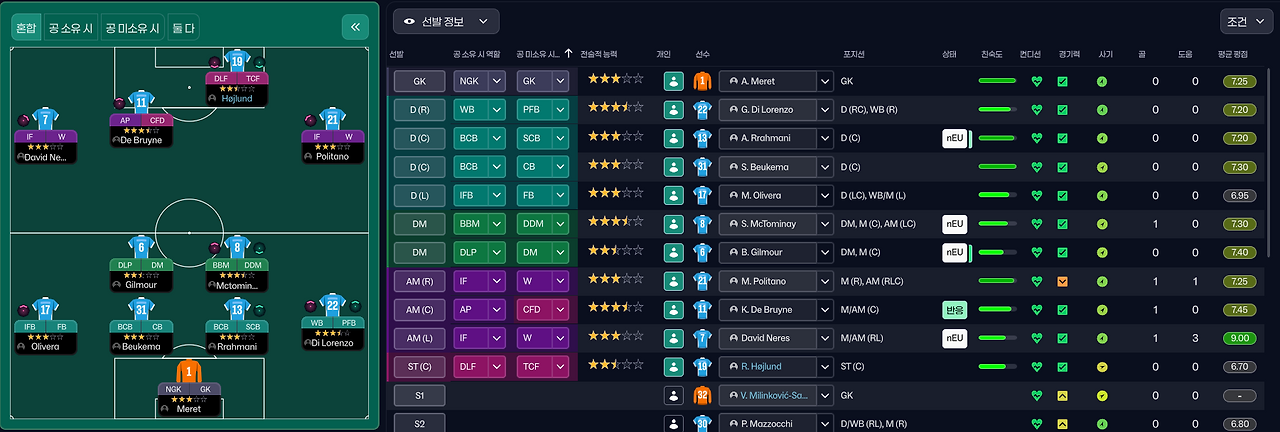Viewport: 1280px width, 432px height.
Task: Click match sharpness check for A. Meret
Action: click(1063, 82)
